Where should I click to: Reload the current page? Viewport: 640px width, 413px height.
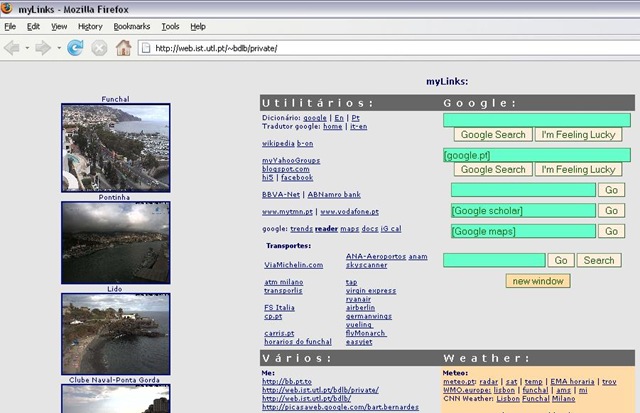75,48
